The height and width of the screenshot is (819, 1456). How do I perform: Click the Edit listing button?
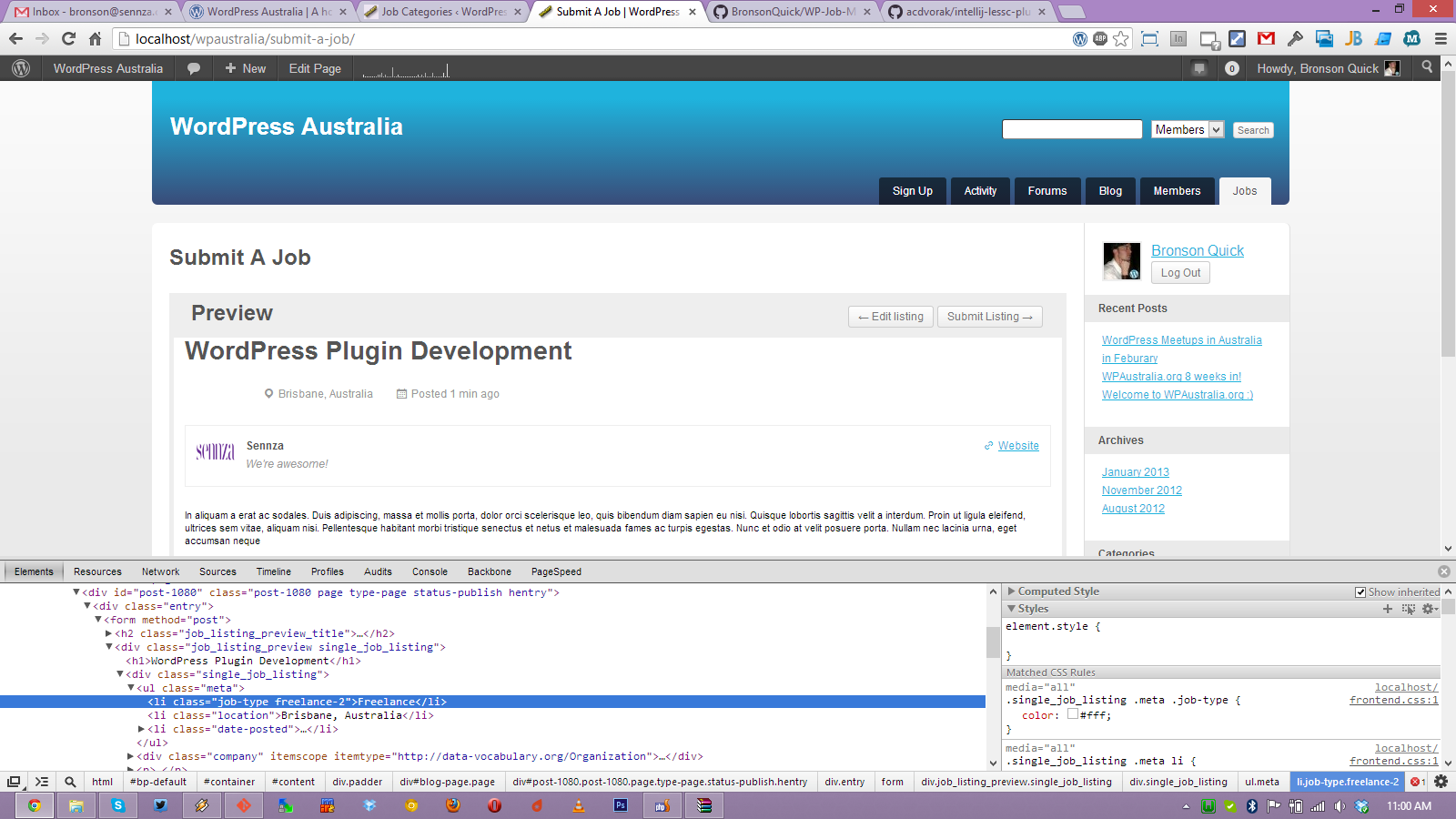[891, 317]
